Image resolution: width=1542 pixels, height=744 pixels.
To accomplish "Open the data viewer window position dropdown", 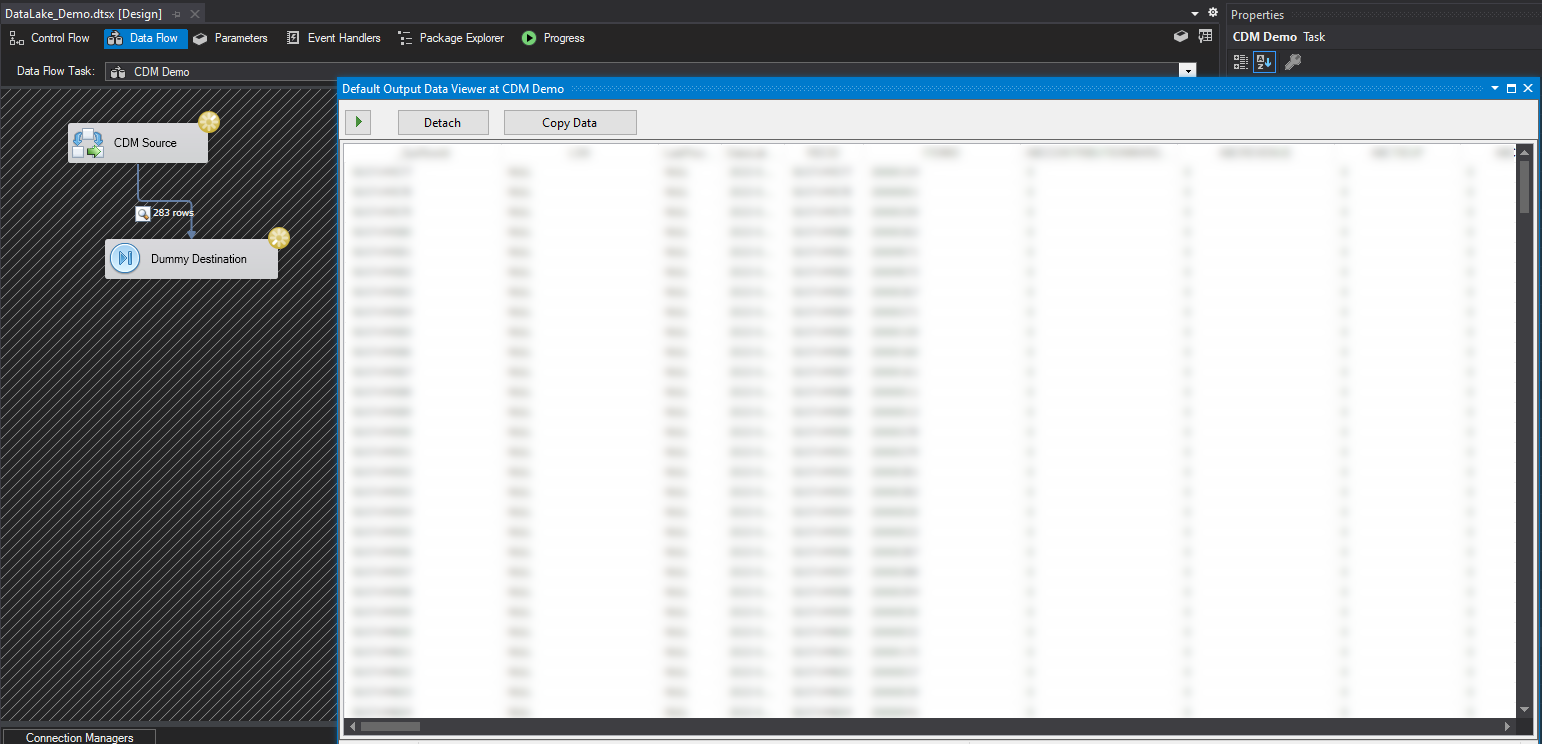I will 1495,88.
